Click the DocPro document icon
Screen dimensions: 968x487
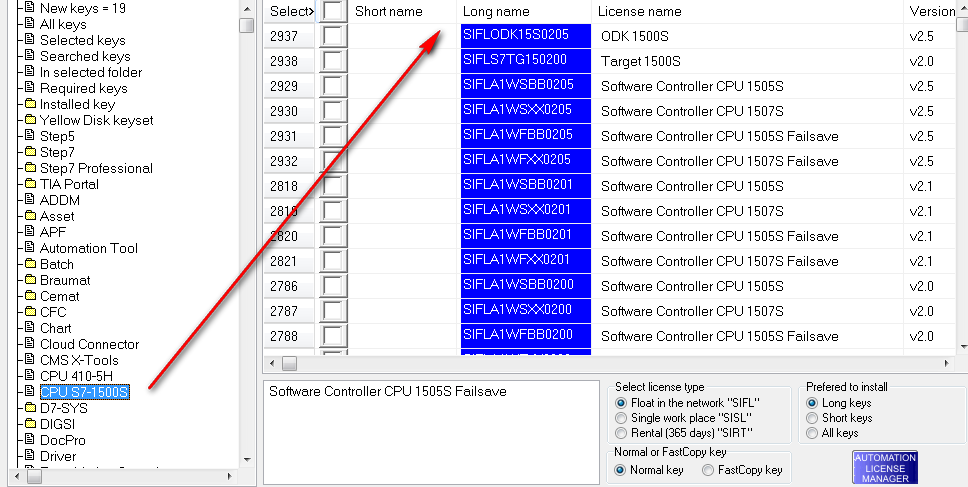click(30, 440)
